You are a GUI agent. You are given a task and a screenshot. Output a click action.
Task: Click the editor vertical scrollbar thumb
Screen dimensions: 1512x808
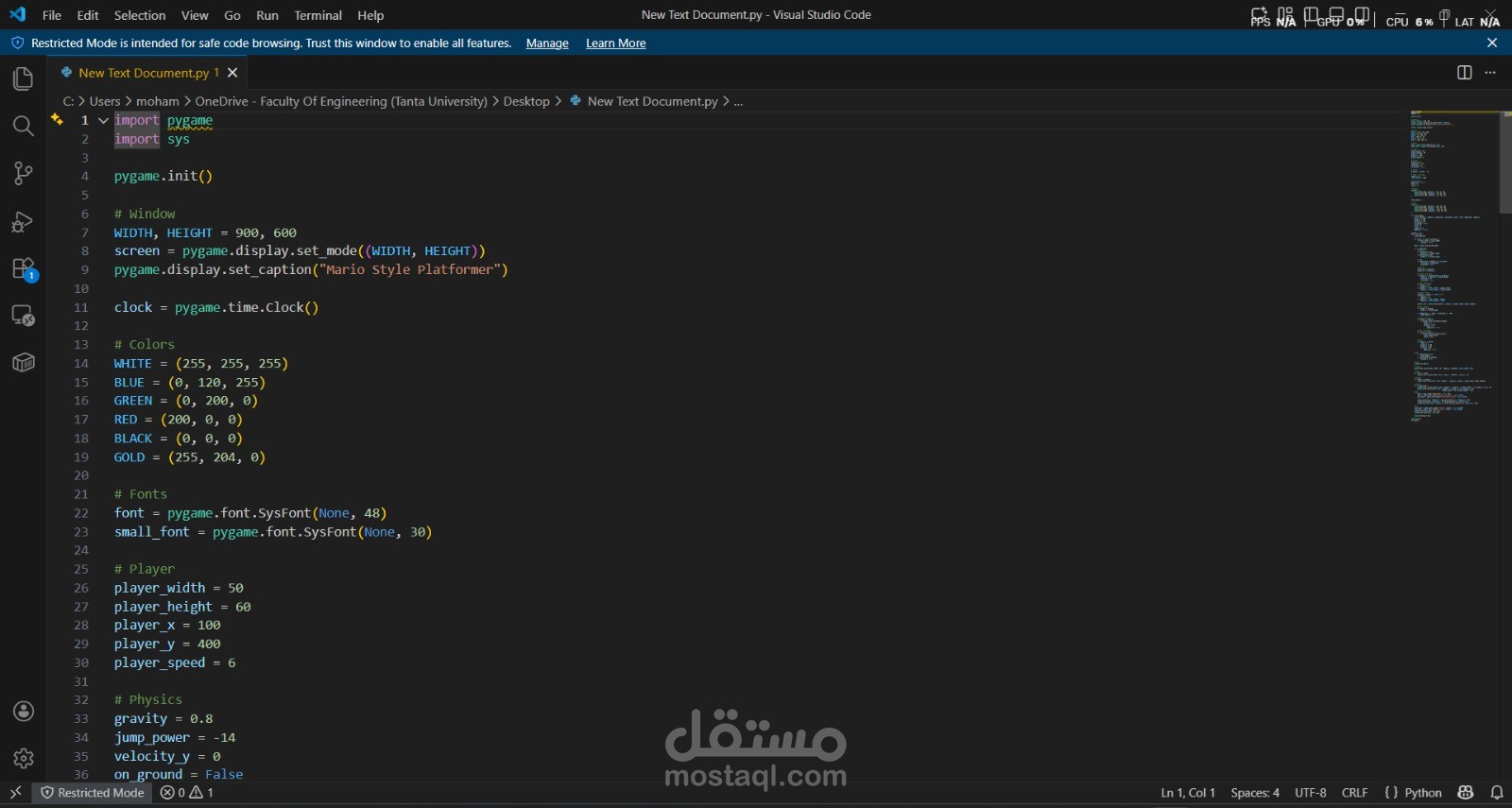(x=1505, y=163)
